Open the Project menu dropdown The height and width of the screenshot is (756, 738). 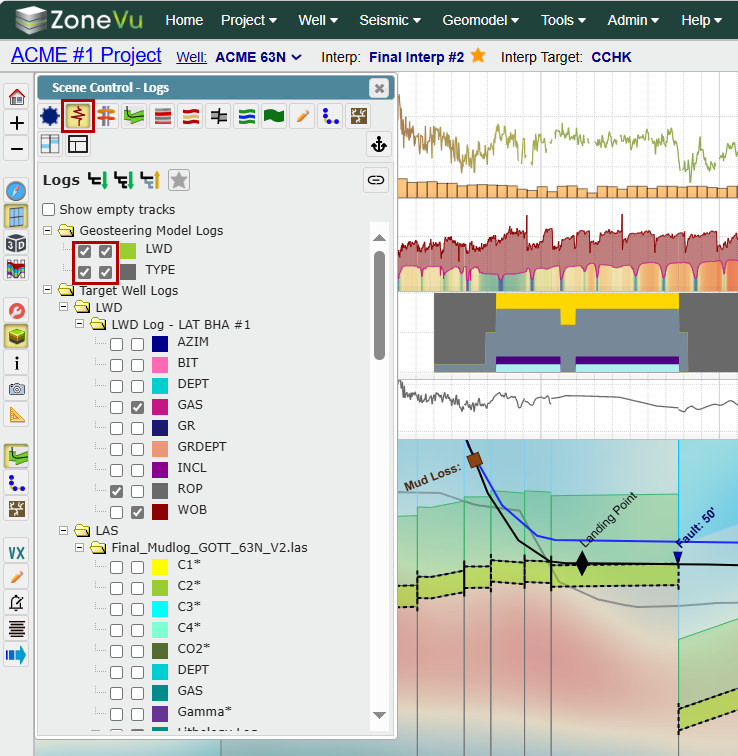[x=248, y=20]
